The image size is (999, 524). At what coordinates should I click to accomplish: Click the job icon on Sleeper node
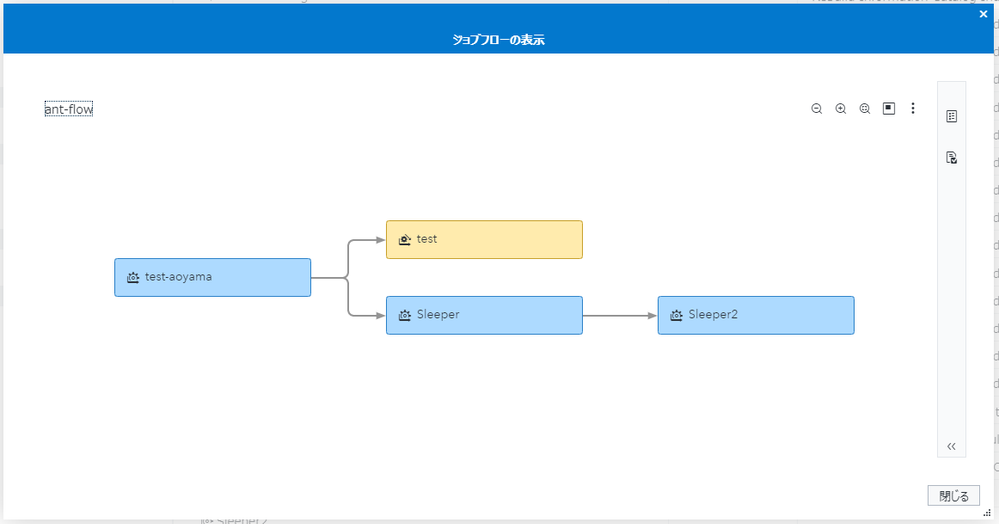click(x=405, y=315)
